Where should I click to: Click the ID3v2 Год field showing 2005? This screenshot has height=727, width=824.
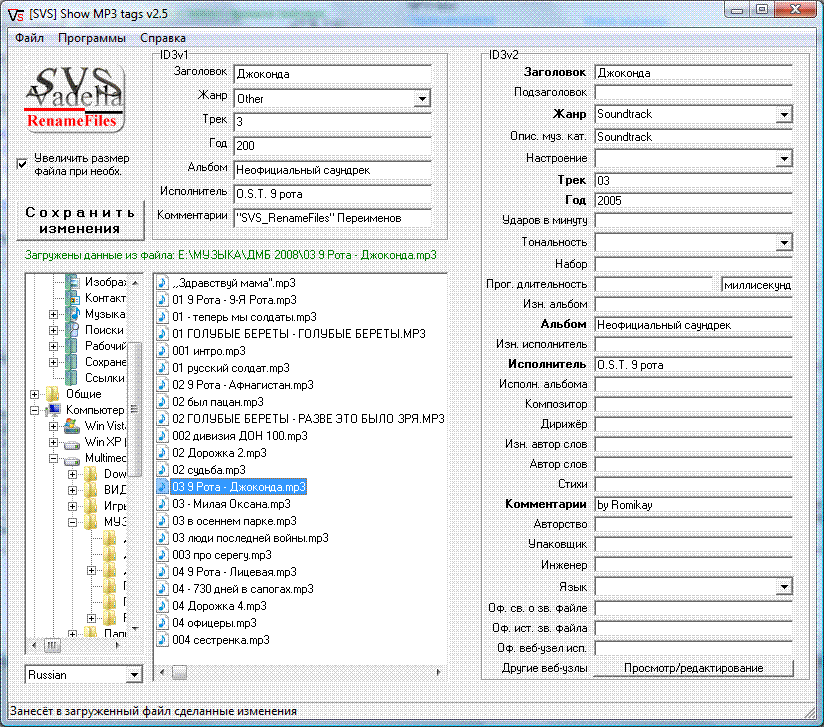[x=693, y=201]
